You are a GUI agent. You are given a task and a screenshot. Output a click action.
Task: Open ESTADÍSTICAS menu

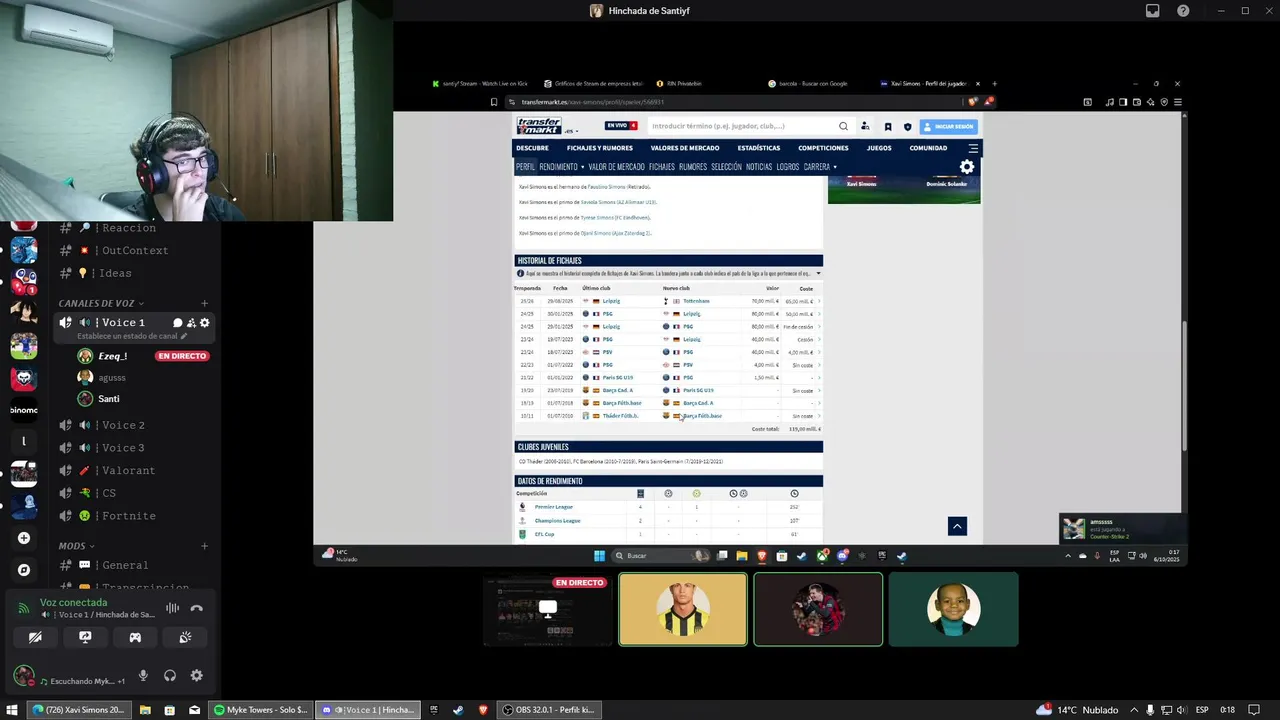(x=759, y=148)
